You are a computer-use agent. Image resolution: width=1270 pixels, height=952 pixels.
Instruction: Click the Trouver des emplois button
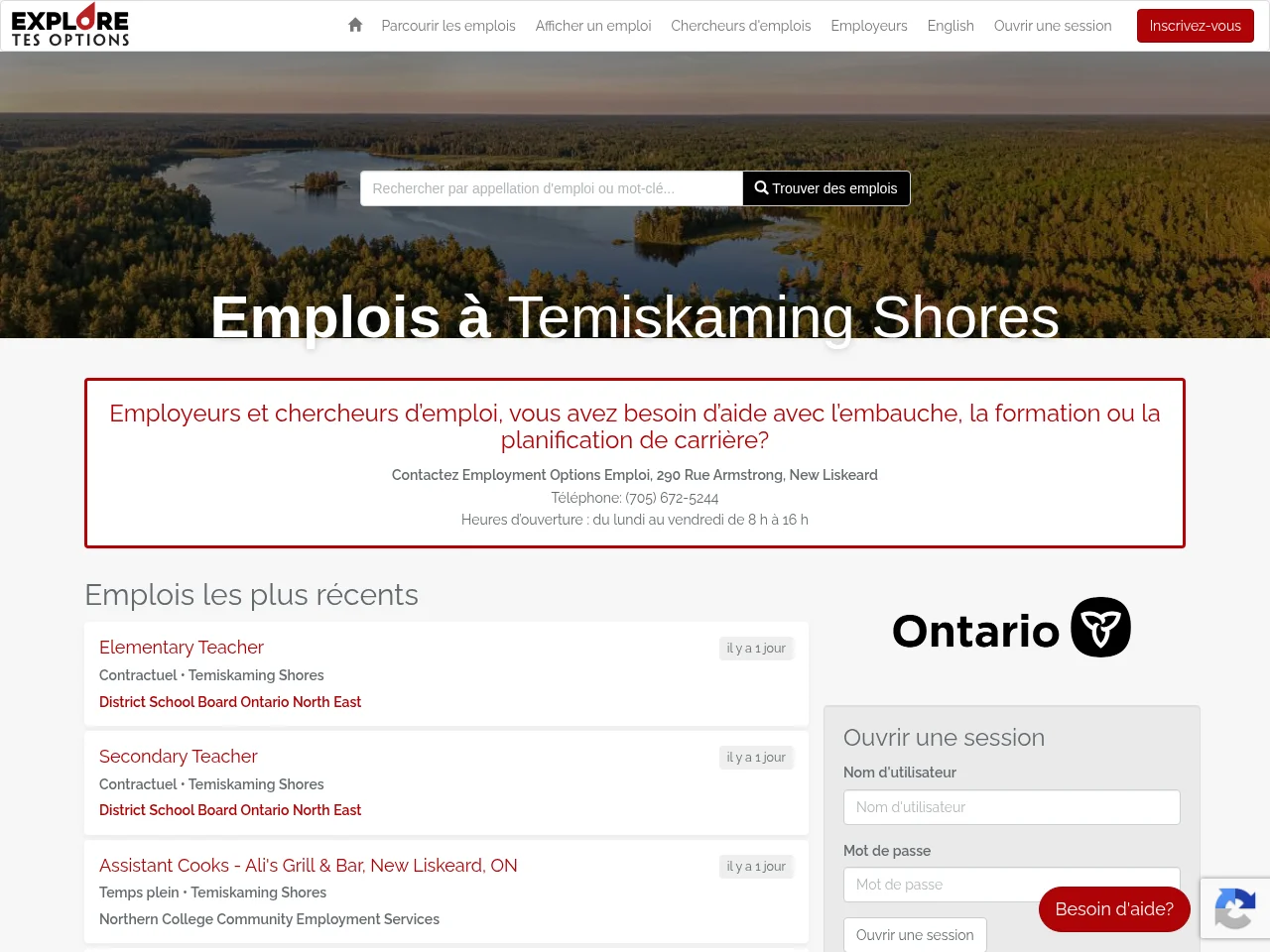tap(826, 188)
